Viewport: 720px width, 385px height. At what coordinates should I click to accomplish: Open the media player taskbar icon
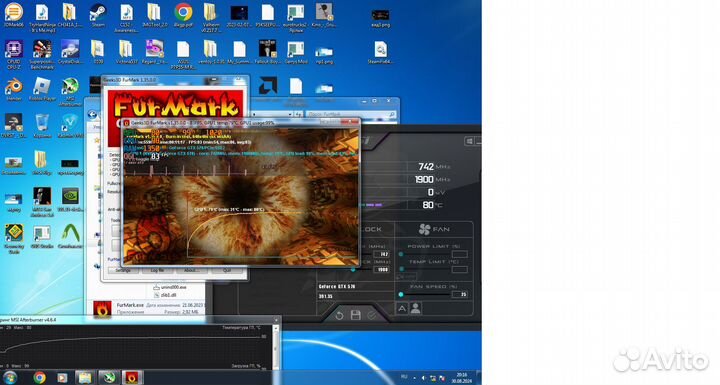(x=62, y=378)
